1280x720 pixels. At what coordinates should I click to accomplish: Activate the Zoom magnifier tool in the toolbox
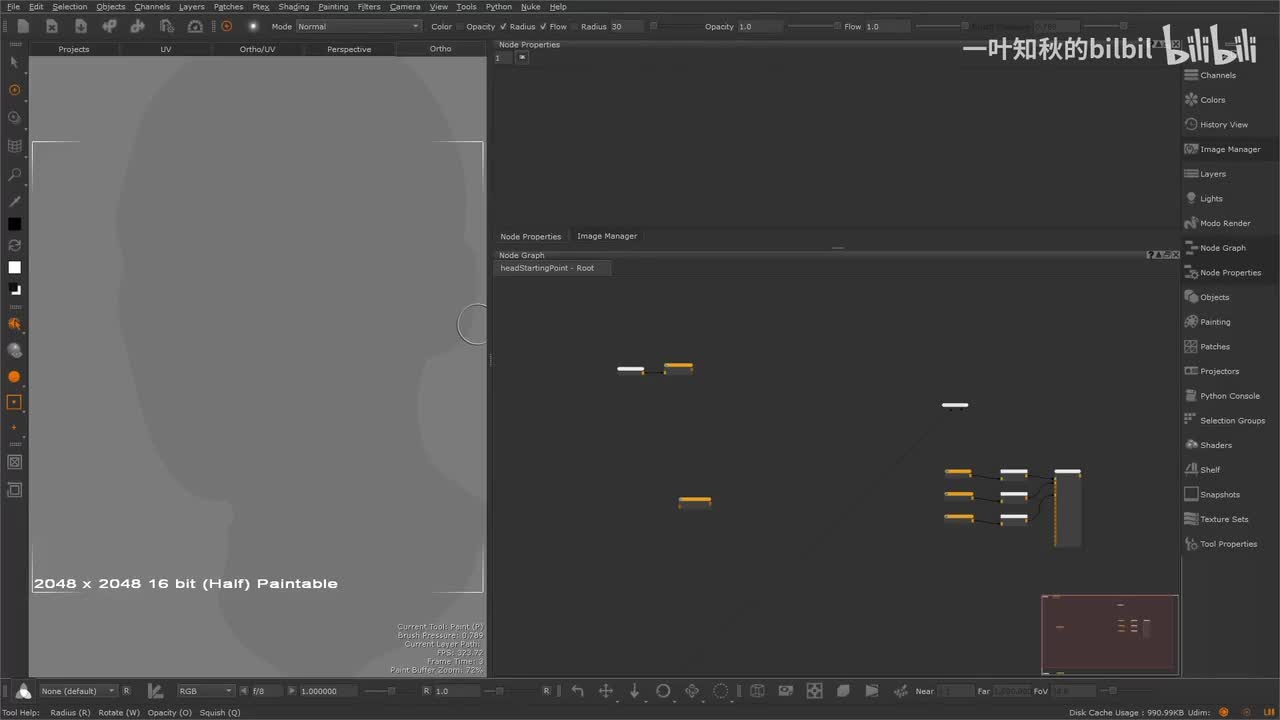point(14,175)
